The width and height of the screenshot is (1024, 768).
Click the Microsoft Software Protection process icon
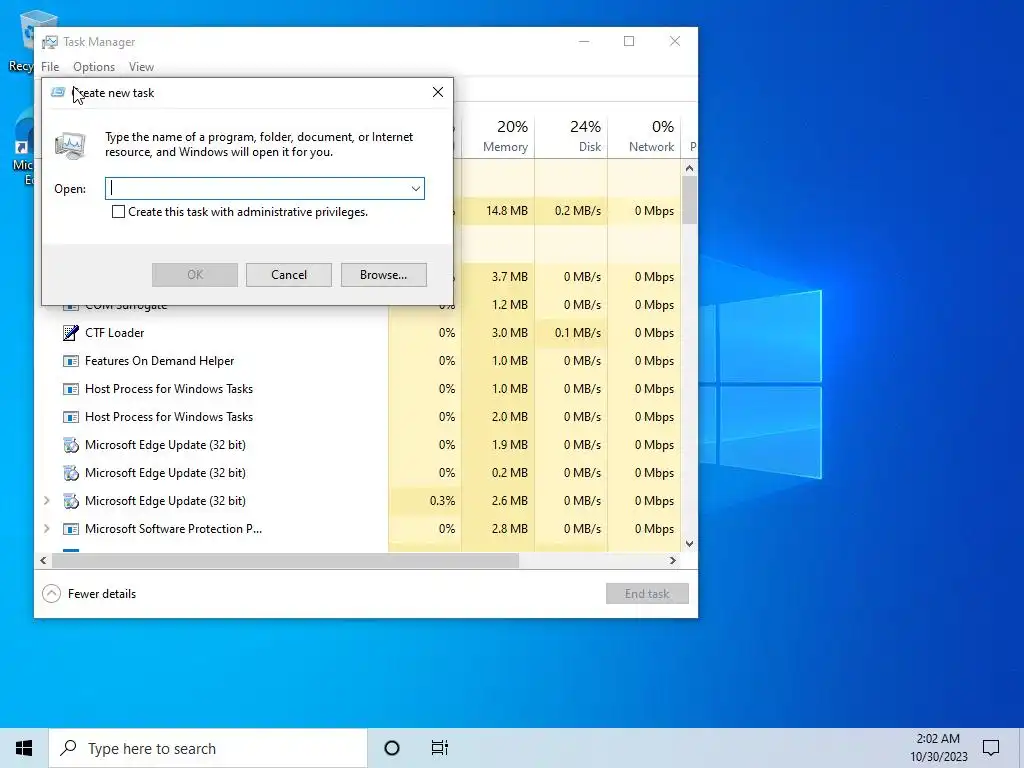pyautogui.click(x=71, y=529)
